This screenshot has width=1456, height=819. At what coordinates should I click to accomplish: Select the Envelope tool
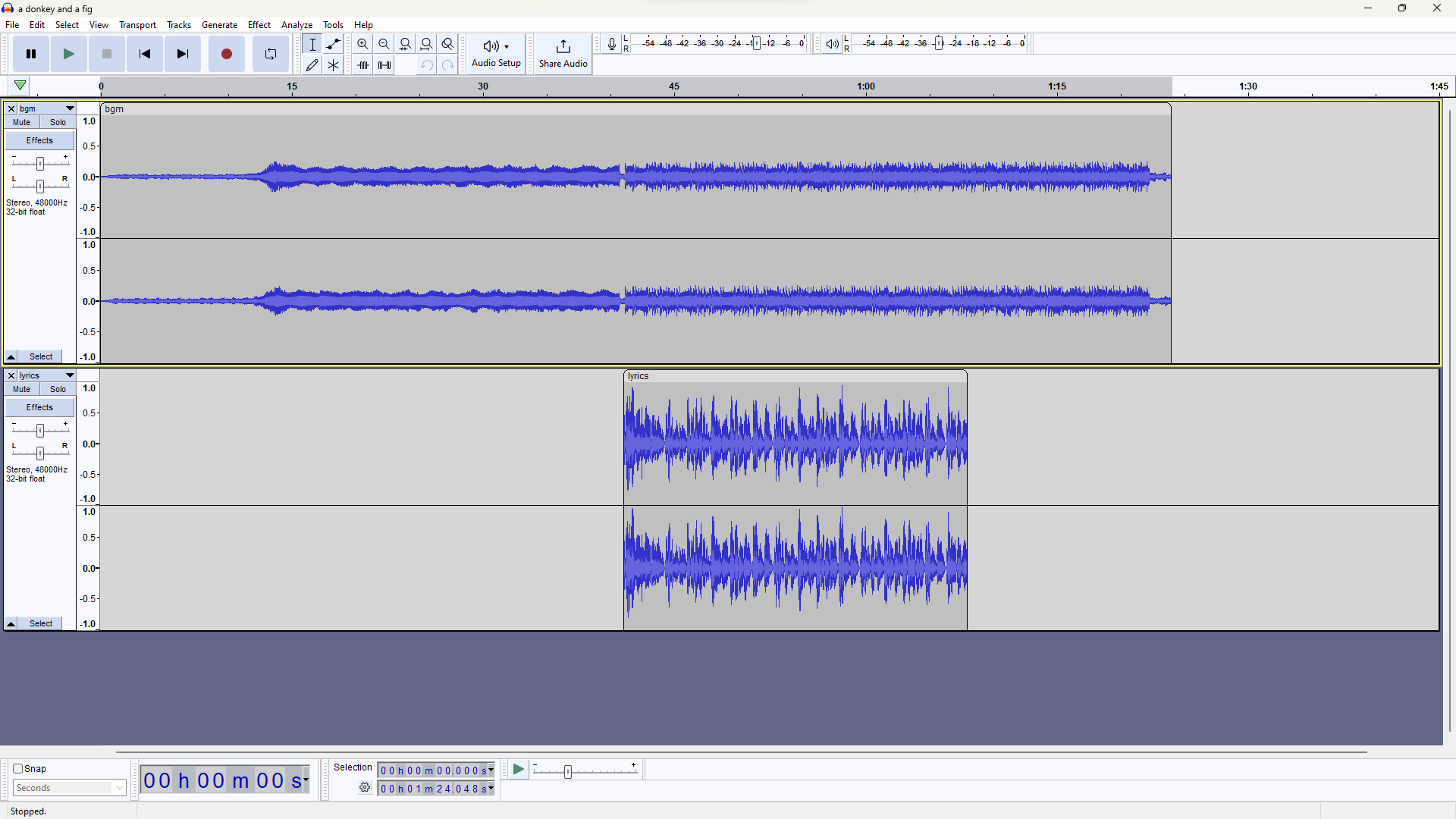(333, 44)
